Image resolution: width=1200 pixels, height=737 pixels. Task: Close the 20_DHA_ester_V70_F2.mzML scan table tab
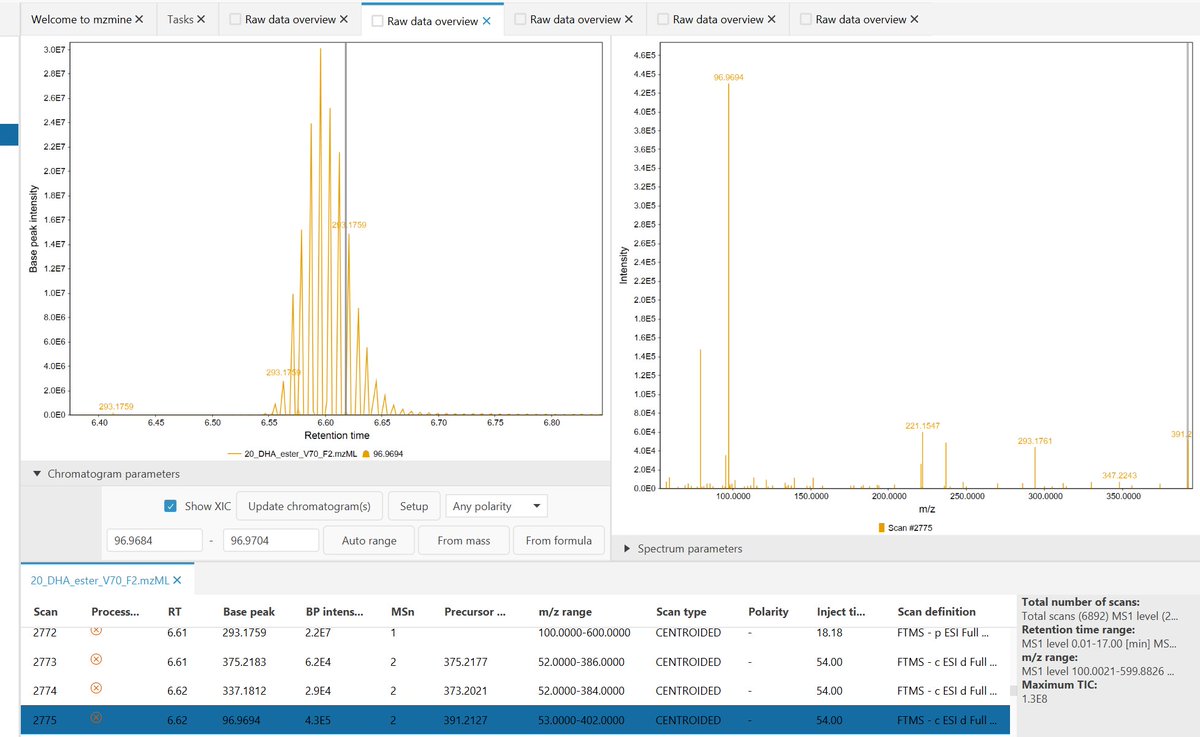click(x=178, y=579)
